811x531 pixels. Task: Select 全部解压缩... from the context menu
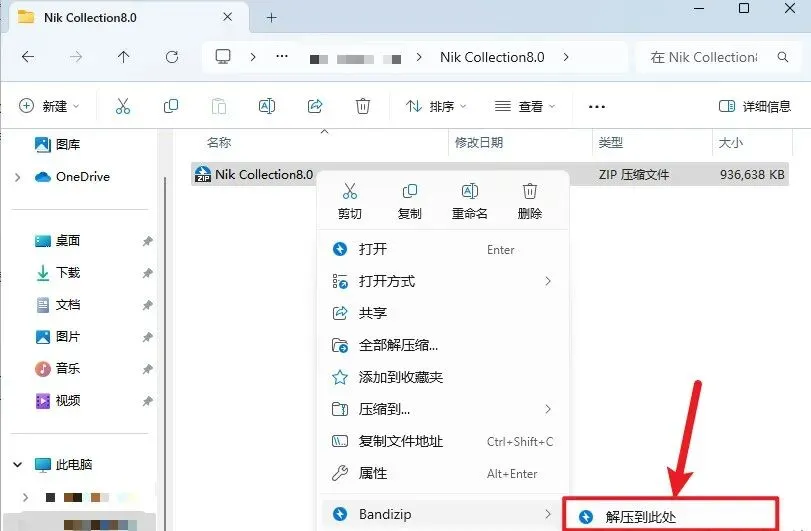443,345
